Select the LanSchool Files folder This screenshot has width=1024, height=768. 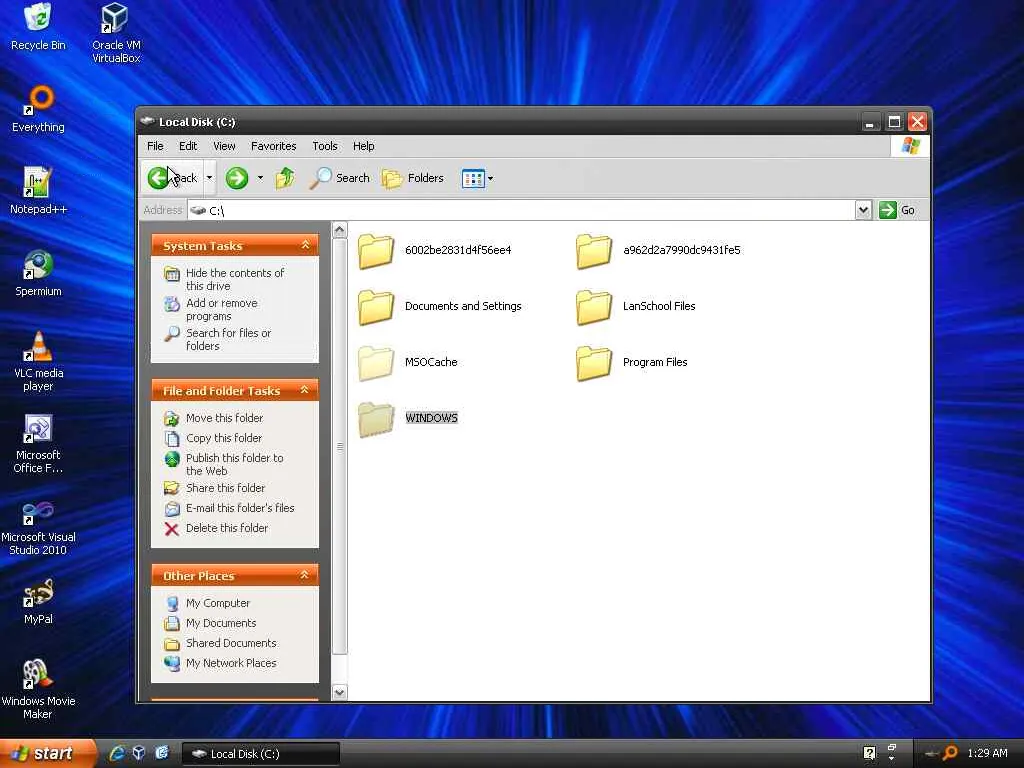pyautogui.click(x=636, y=307)
